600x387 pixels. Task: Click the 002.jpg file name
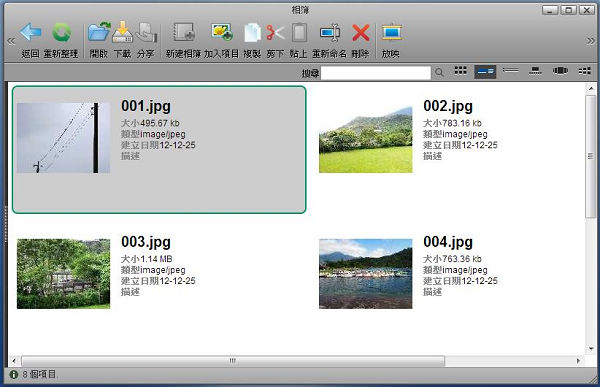click(x=448, y=106)
